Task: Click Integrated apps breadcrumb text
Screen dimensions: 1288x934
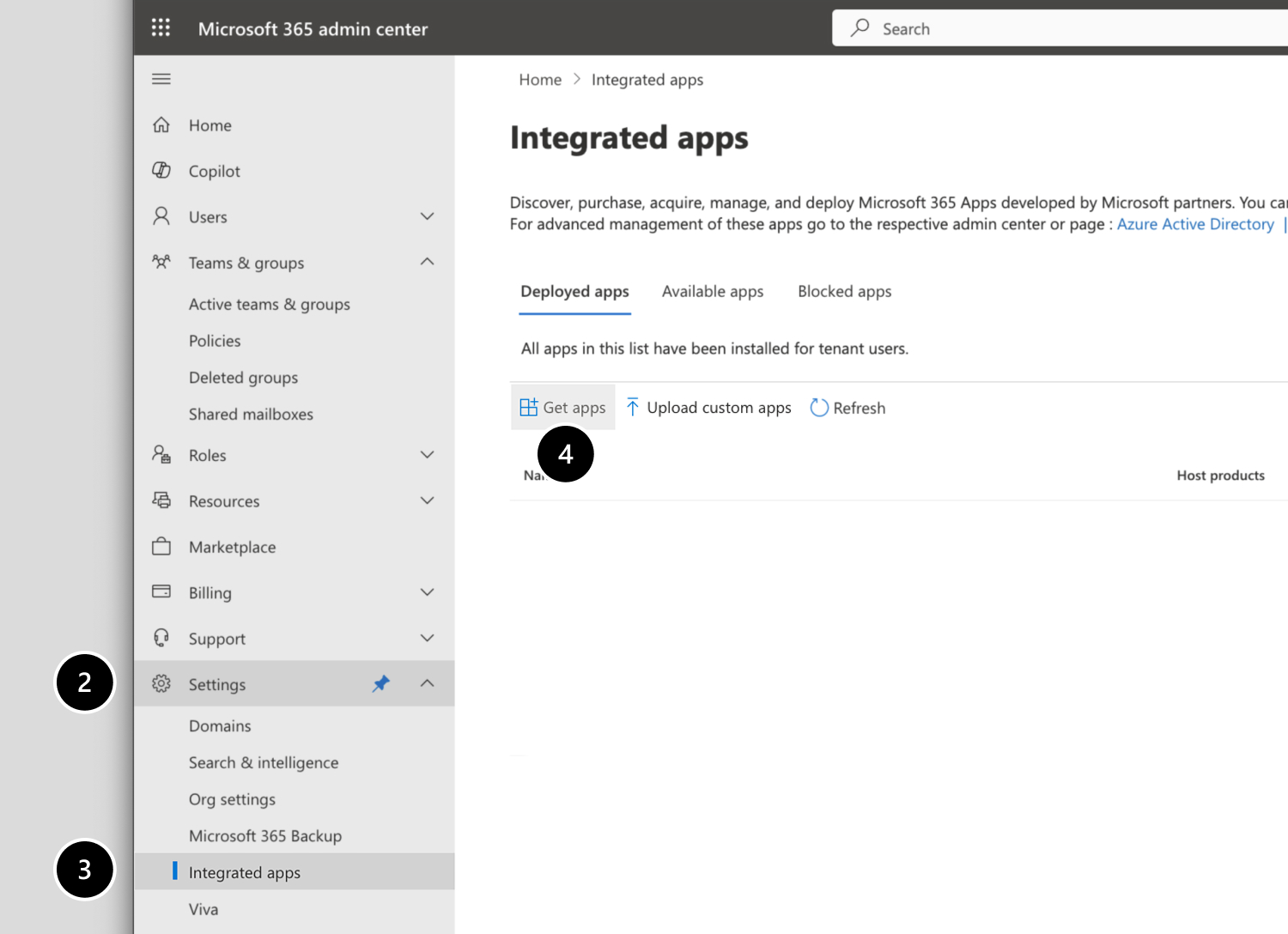Action: point(647,80)
